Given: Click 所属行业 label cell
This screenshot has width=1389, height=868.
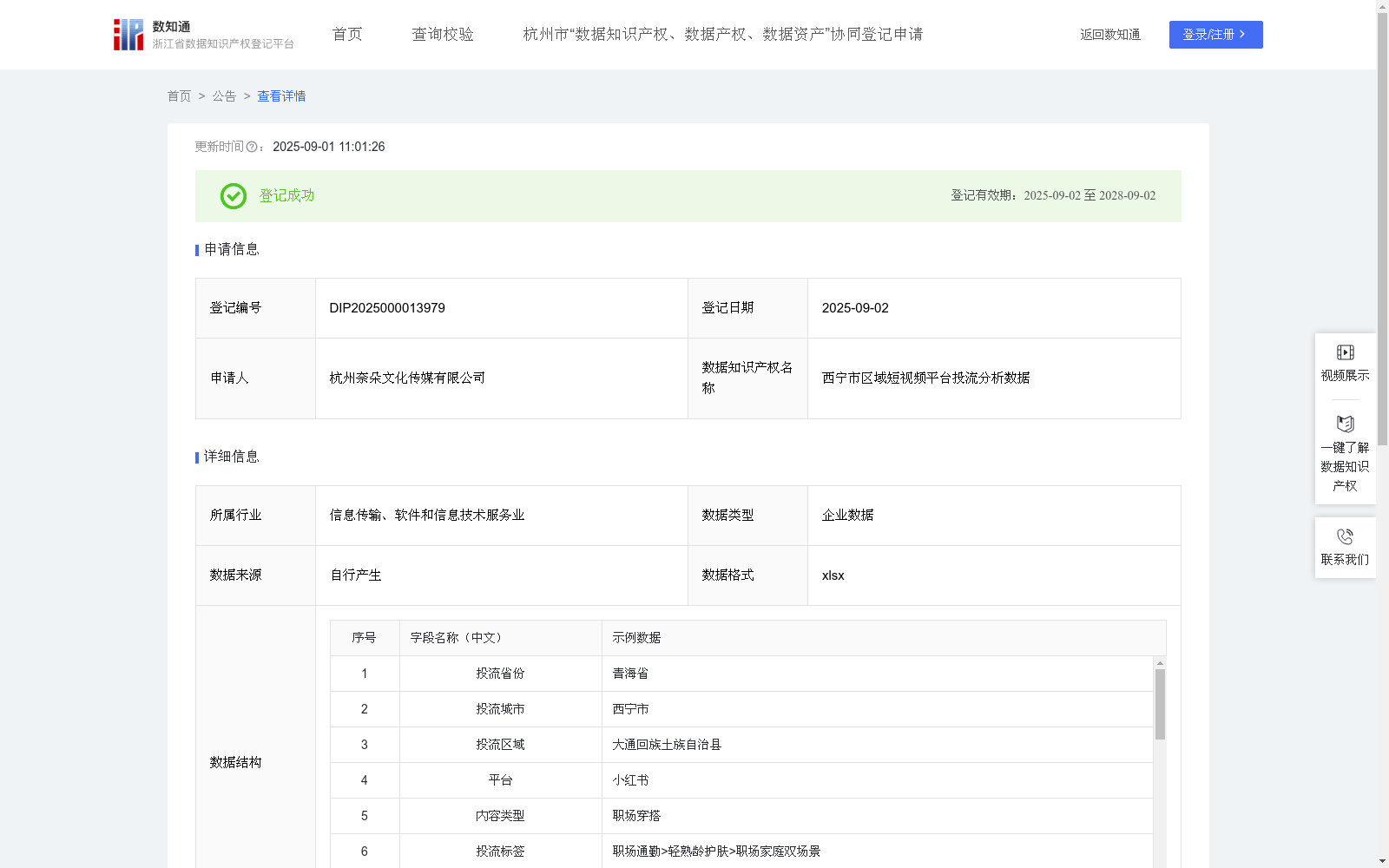Looking at the screenshot, I should click(256, 516).
